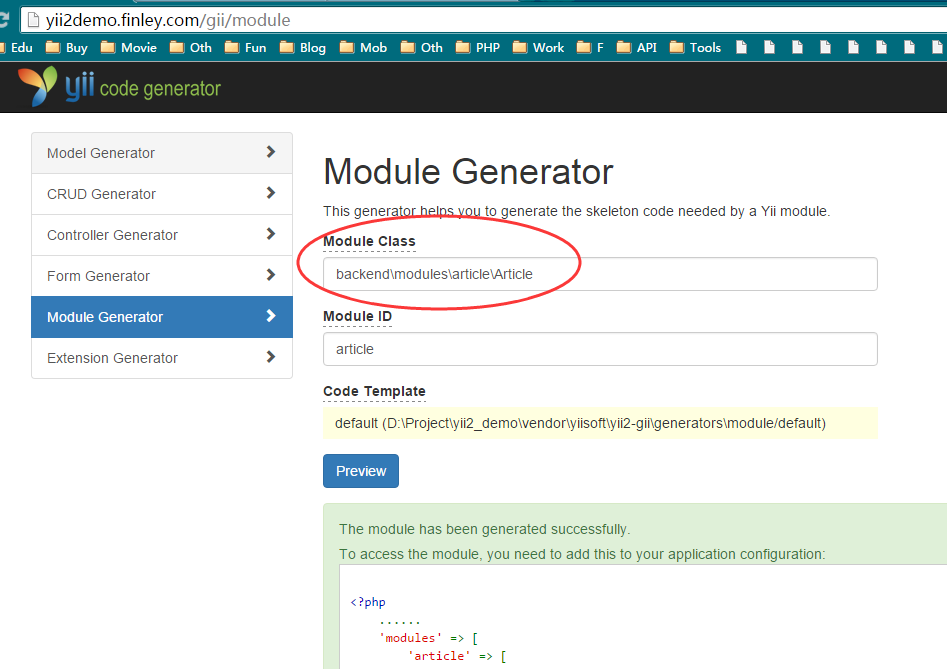947x669 pixels.
Task: Open the Blog bookmarks folder
Action: tap(303, 47)
